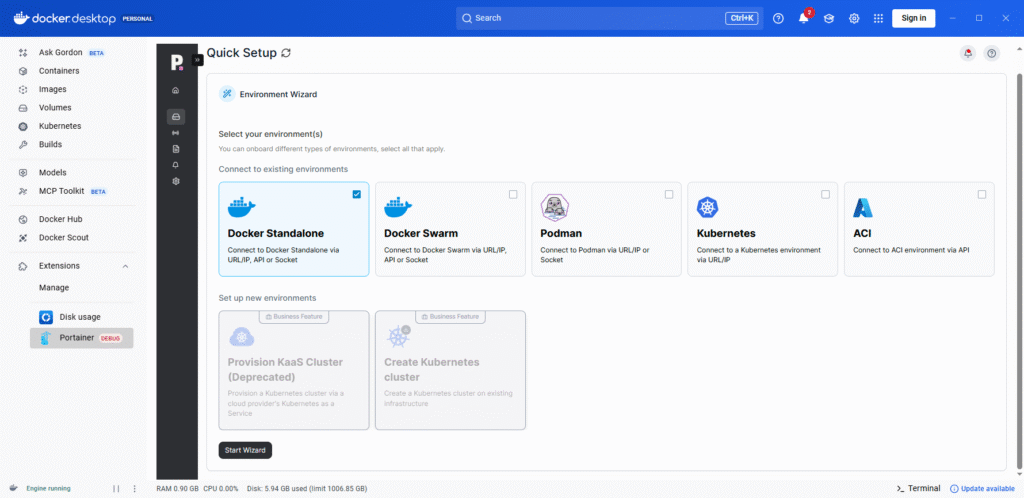This screenshot has width=1024, height=498.
Task: Open Portainer Home from the dark sidebar
Action: 176,91
